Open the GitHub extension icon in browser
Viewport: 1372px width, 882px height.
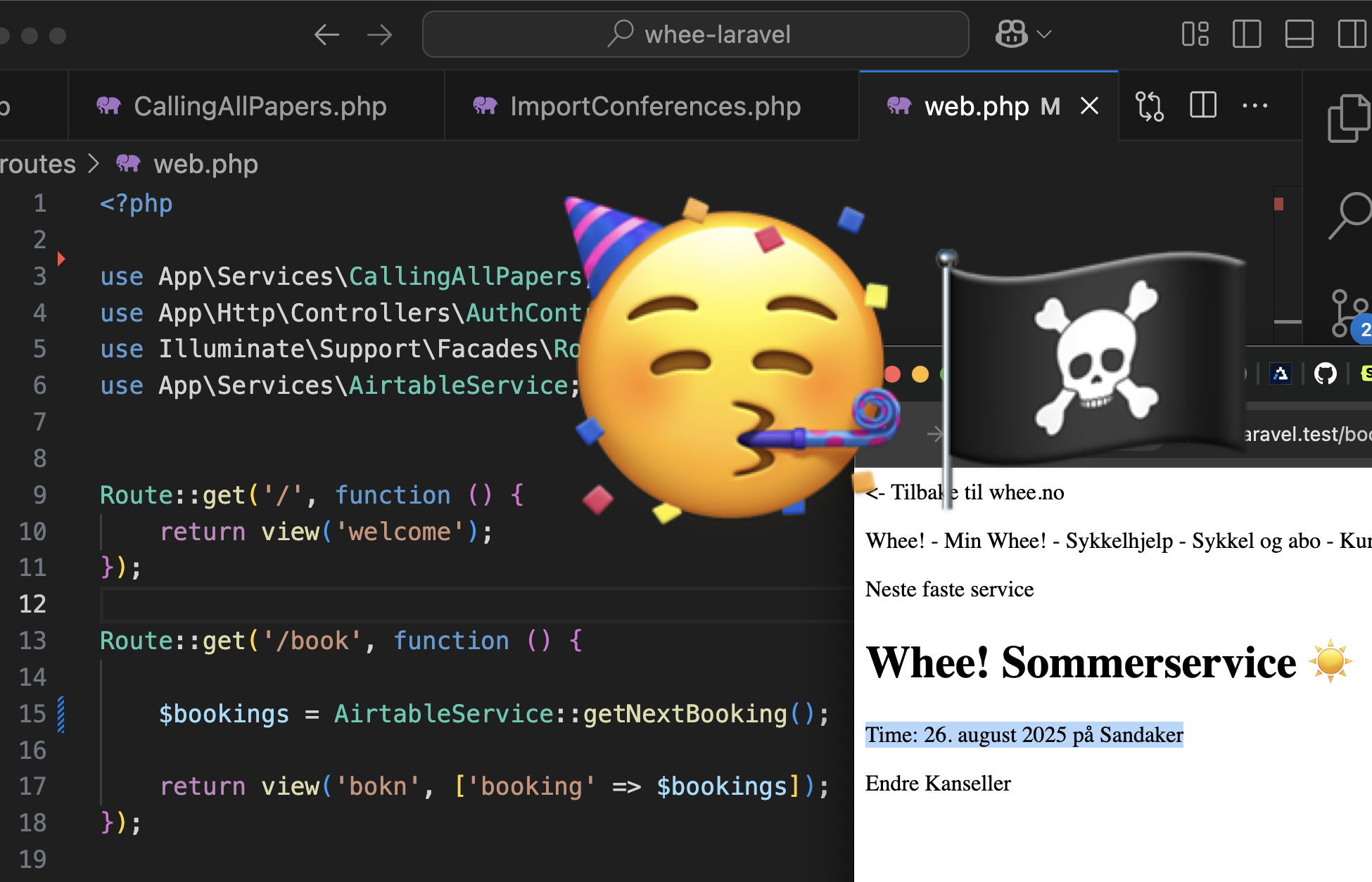(x=1325, y=373)
